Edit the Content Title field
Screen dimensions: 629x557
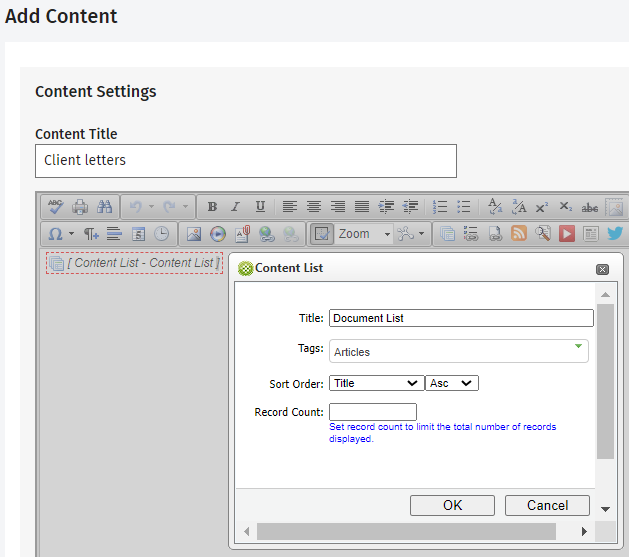246,161
